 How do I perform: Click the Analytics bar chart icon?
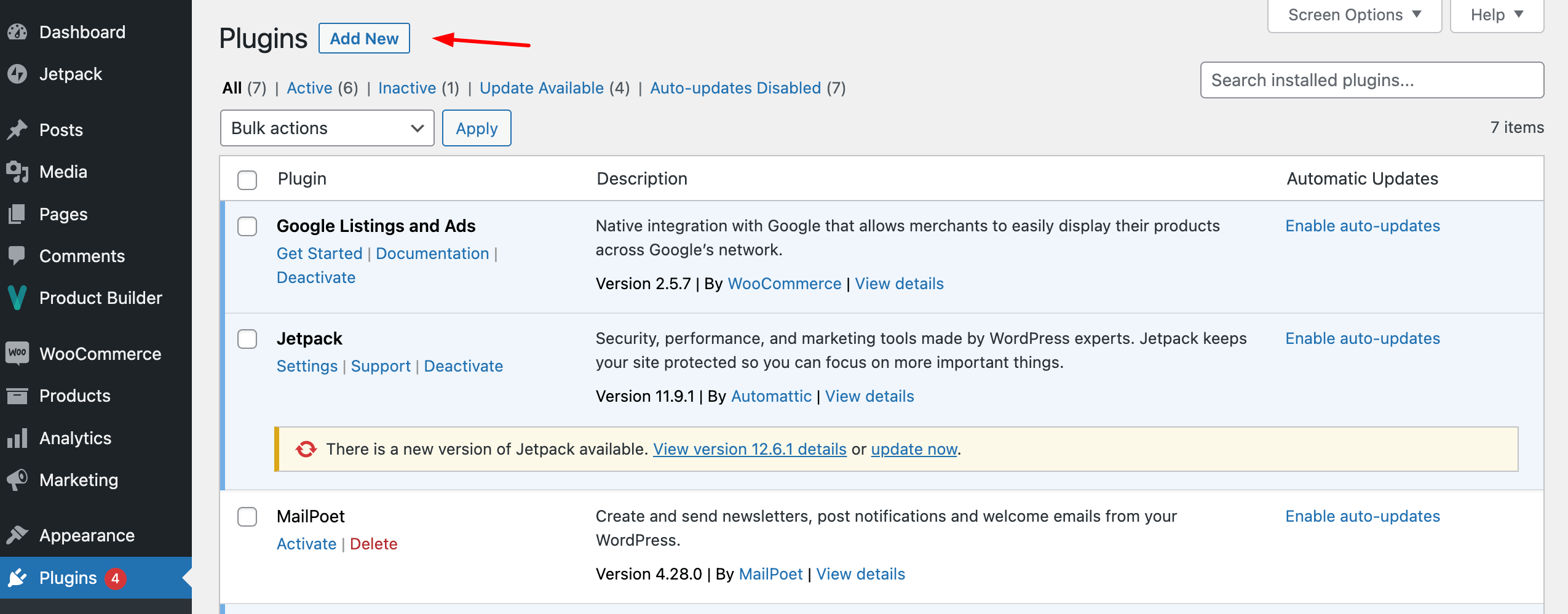coord(17,438)
